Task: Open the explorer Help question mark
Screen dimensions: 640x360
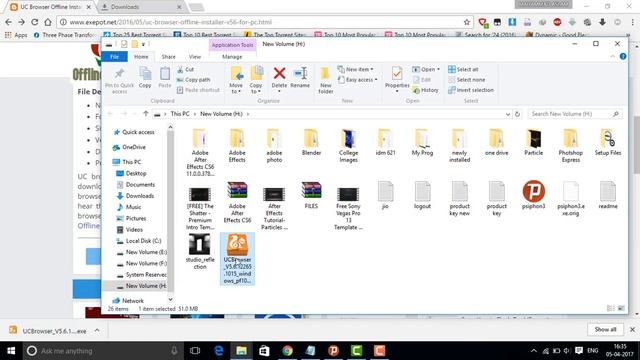Action: click(x=623, y=56)
